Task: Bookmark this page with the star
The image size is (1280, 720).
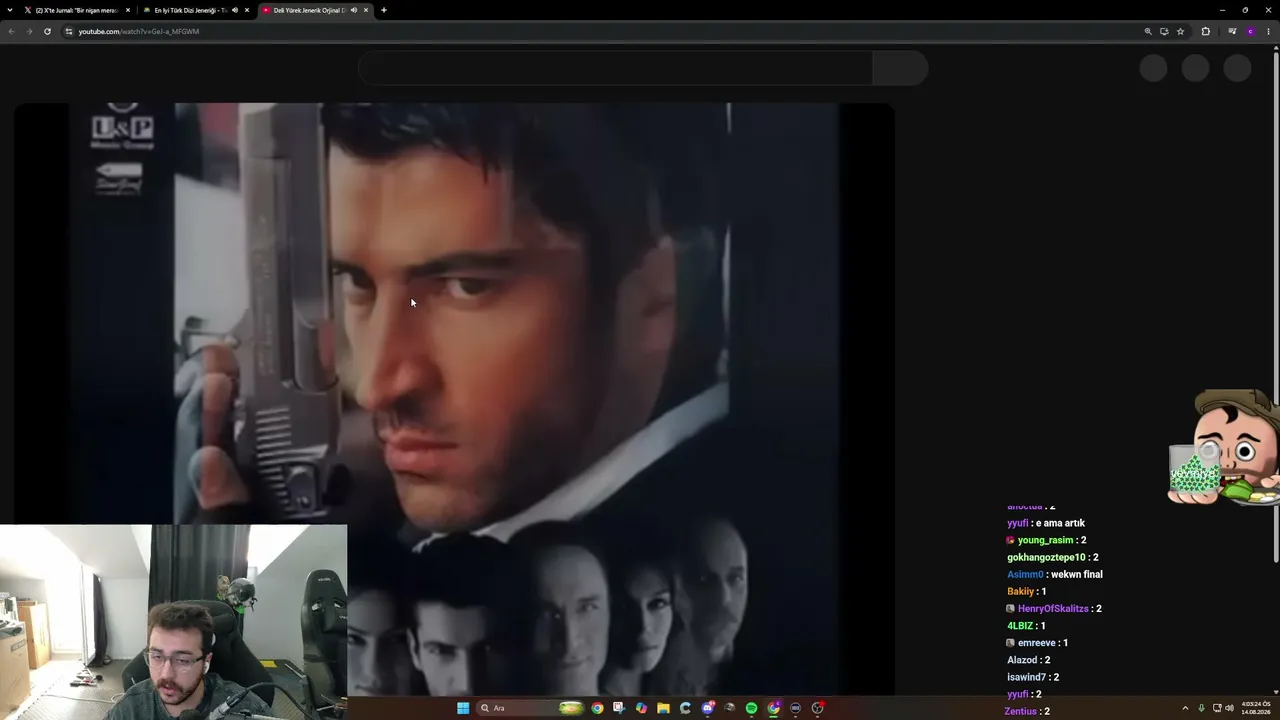Action: click(x=1180, y=31)
